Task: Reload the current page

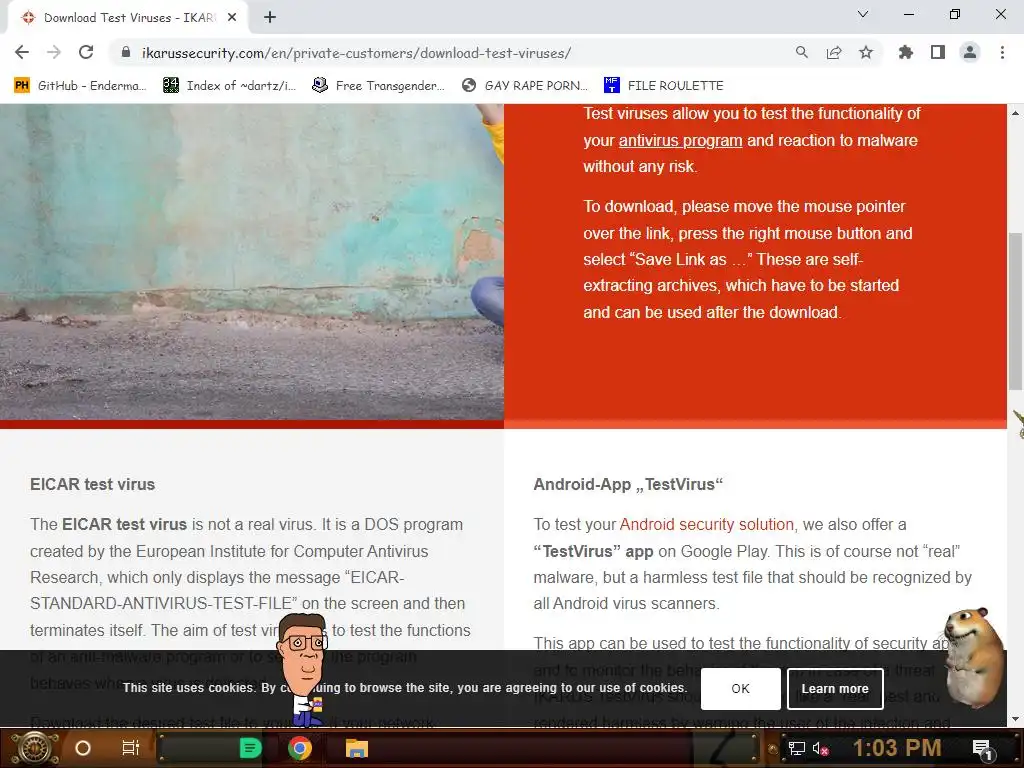Action: (x=86, y=52)
